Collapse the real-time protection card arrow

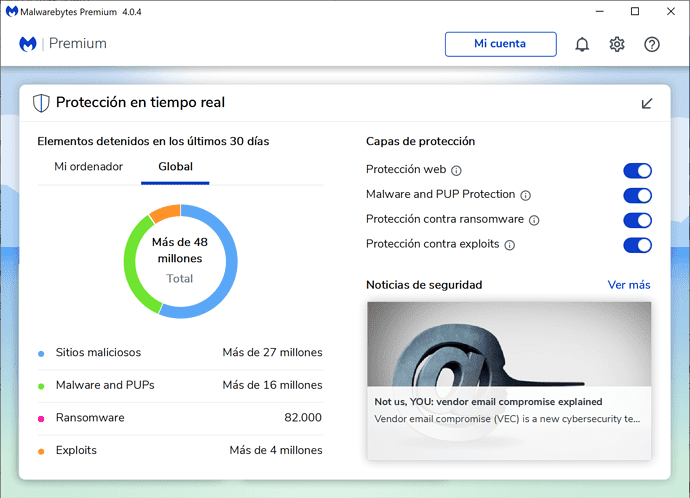(646, 103)
